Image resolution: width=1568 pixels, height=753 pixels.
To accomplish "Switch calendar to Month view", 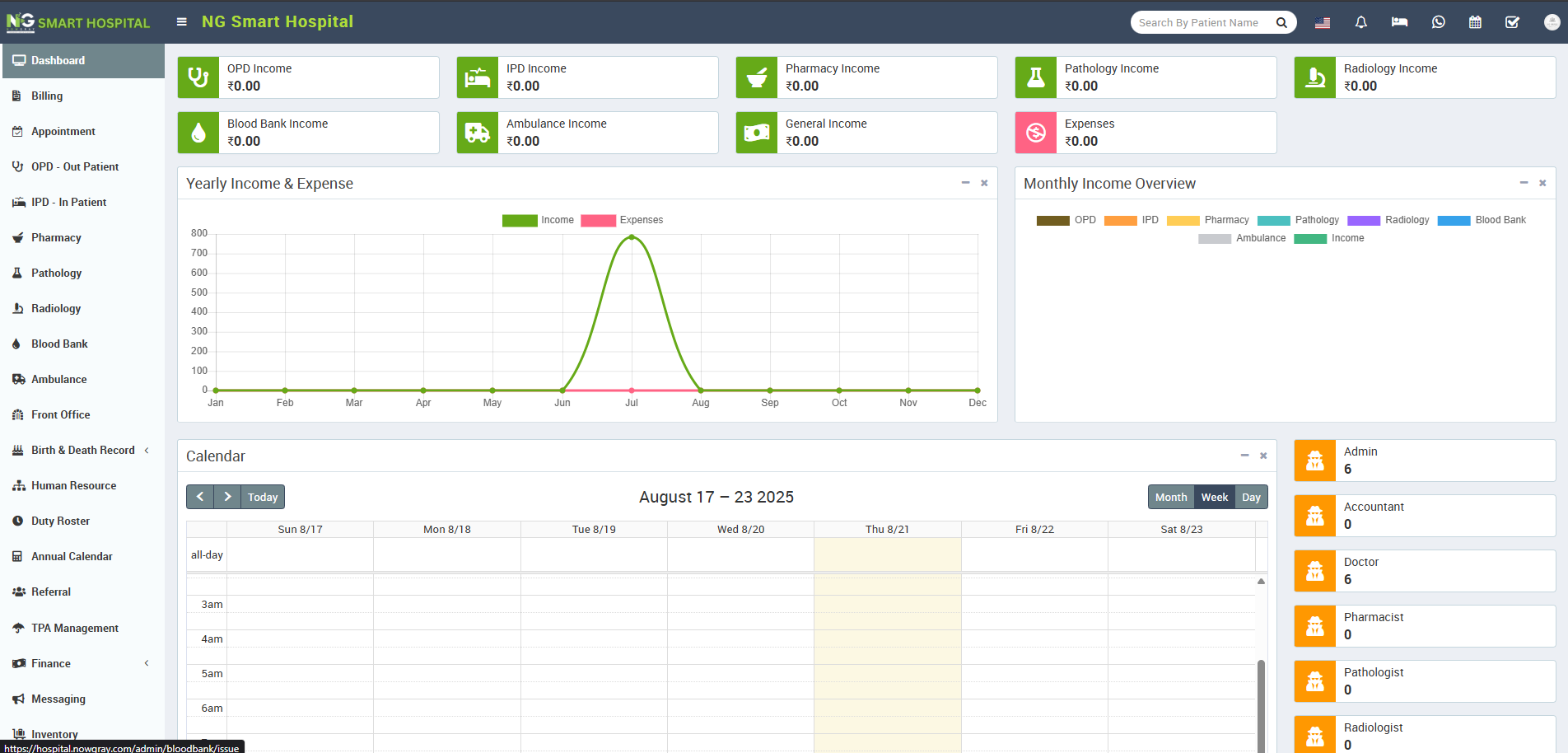I will (x=1170, y=497).
